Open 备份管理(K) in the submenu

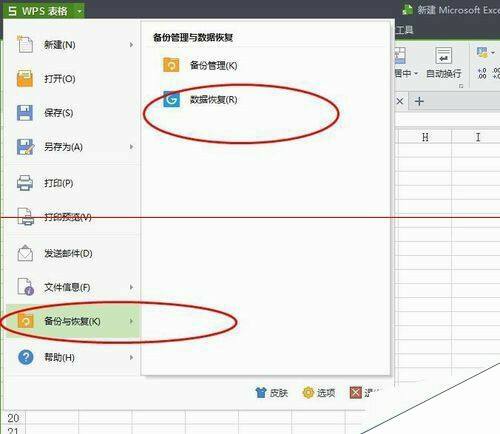[214, 66]
